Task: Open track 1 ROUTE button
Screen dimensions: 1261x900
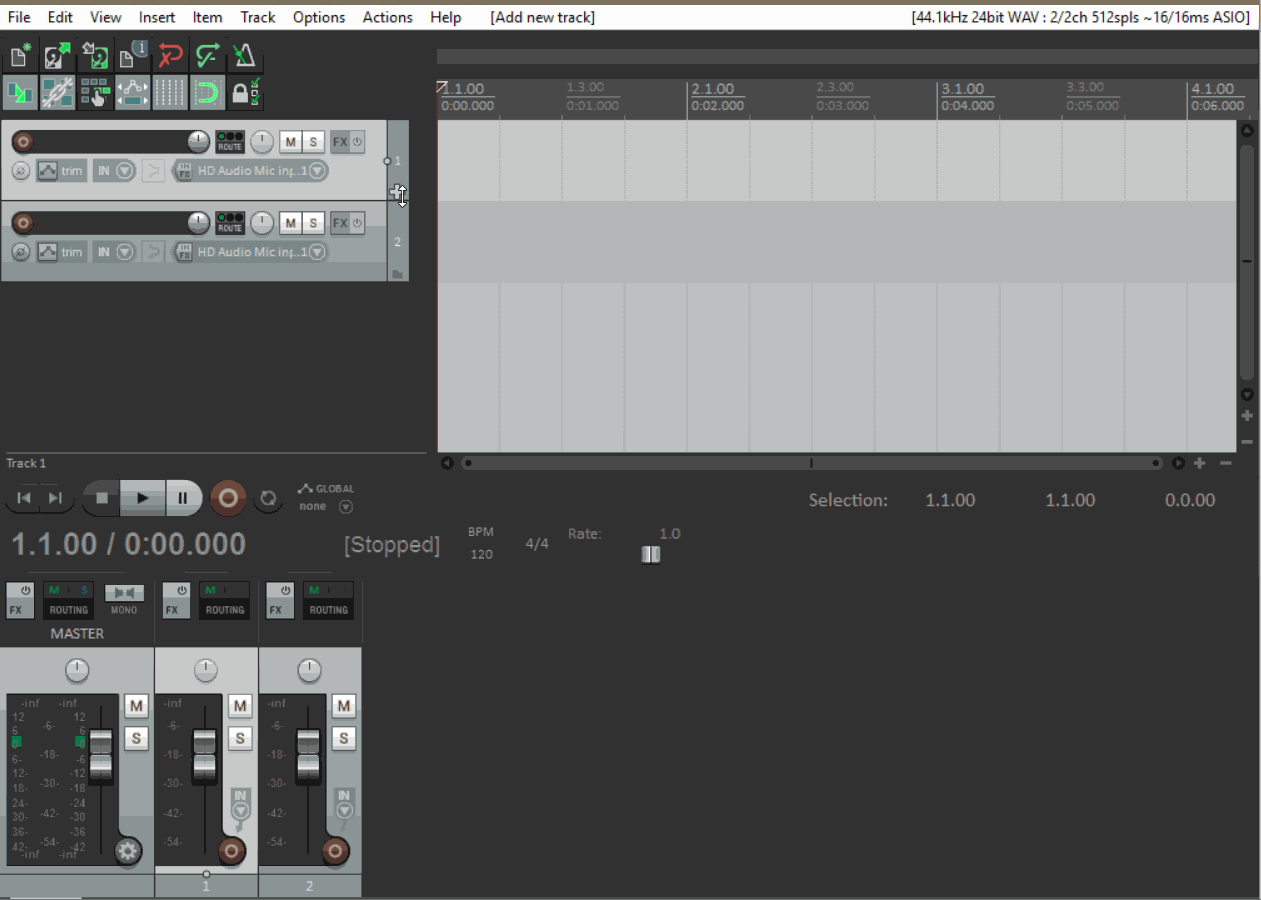Action: click(x=230, y=141)
